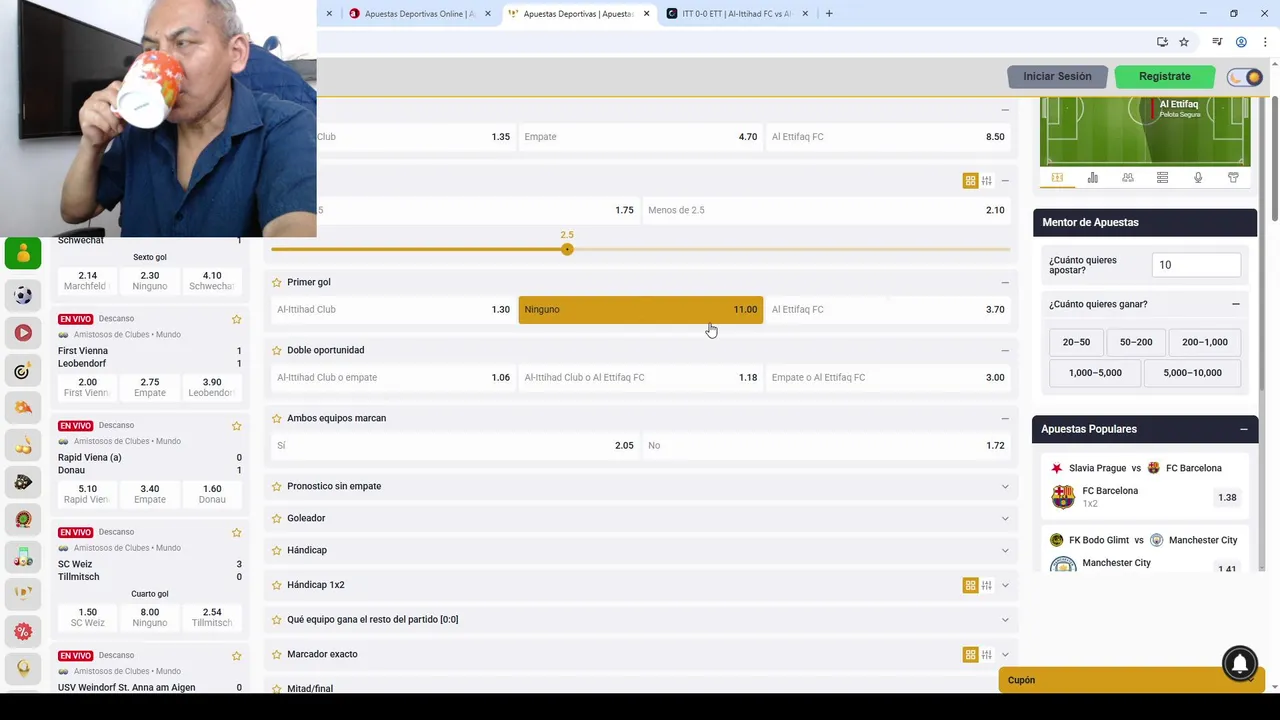1280x720 pixels.
Task: Select the Ninguno 11.00 first goal bet
Action: [x=641, y=310]
